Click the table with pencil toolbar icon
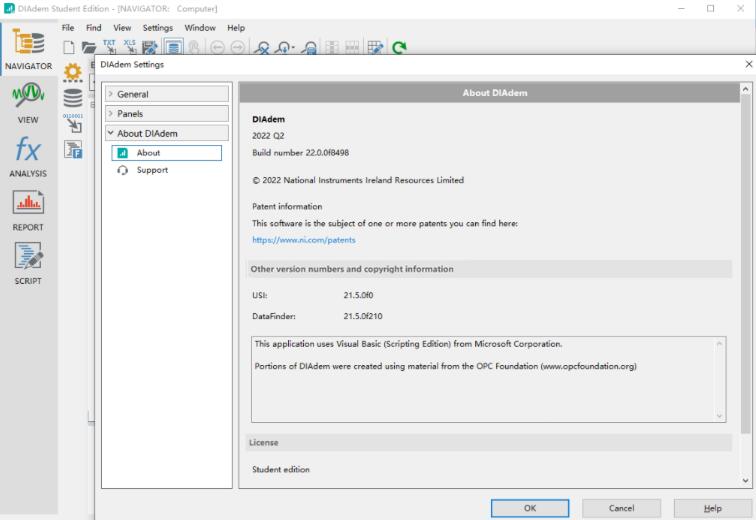The image size is (756, 520). pos(375,47)
